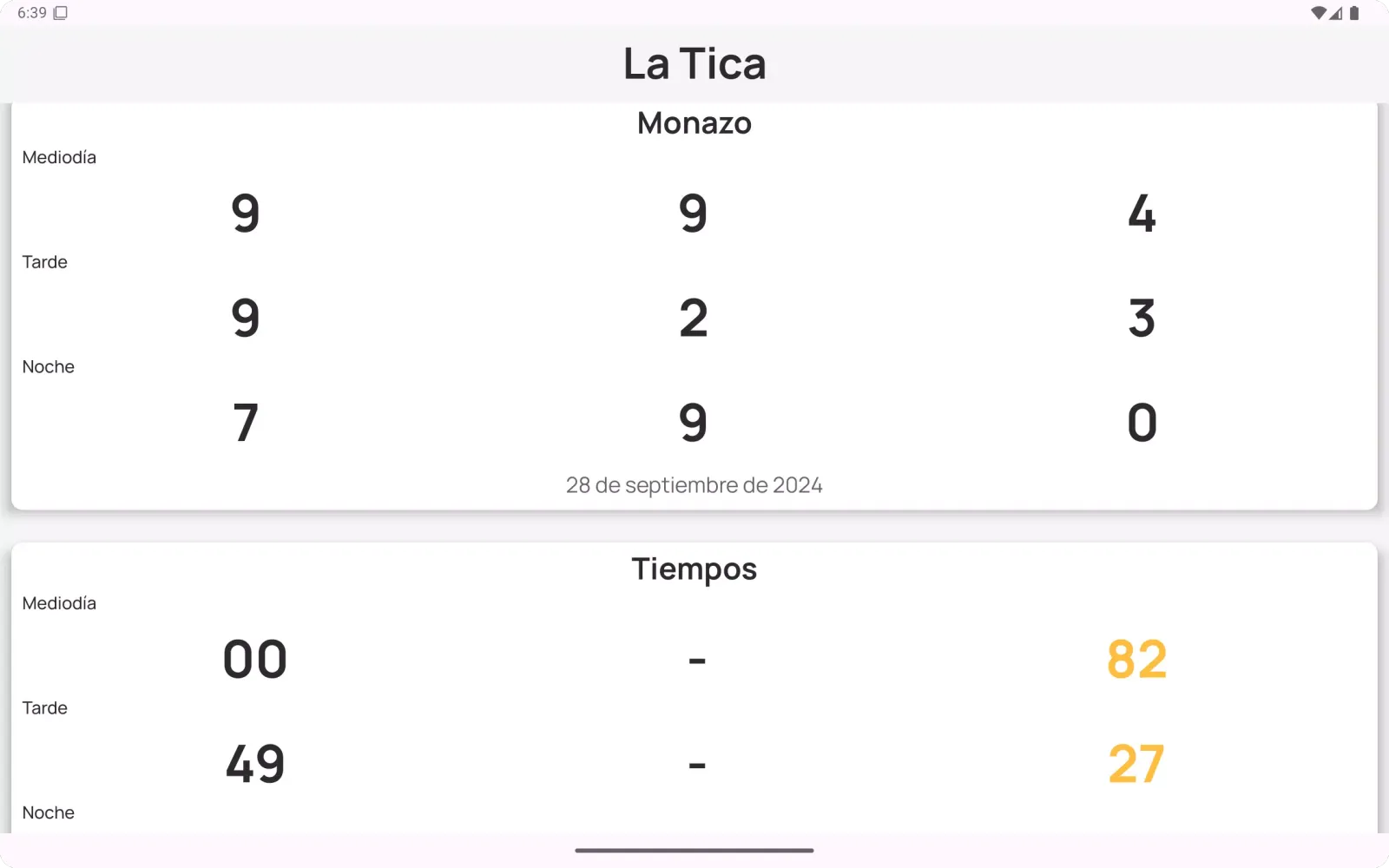This screenshot has width=1389, height=868.
Task: Tap the cellular signal icon
Action: coord(1336,13)
